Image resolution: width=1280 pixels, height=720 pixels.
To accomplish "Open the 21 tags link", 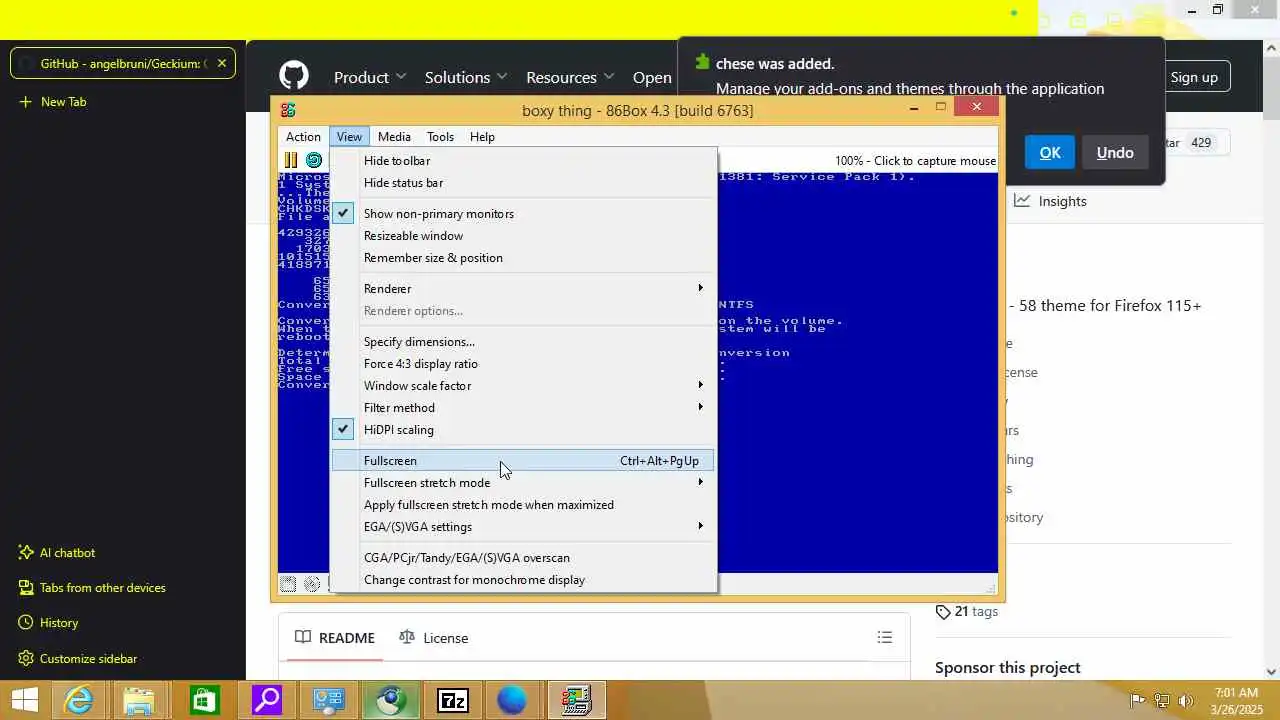I will (x=967, y=611).
